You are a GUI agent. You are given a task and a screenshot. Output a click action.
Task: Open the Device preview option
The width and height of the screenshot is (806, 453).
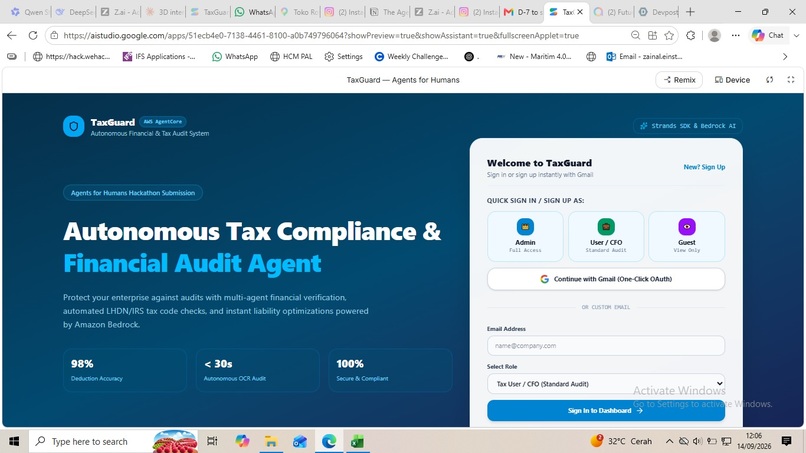click(x=732, y=80)
